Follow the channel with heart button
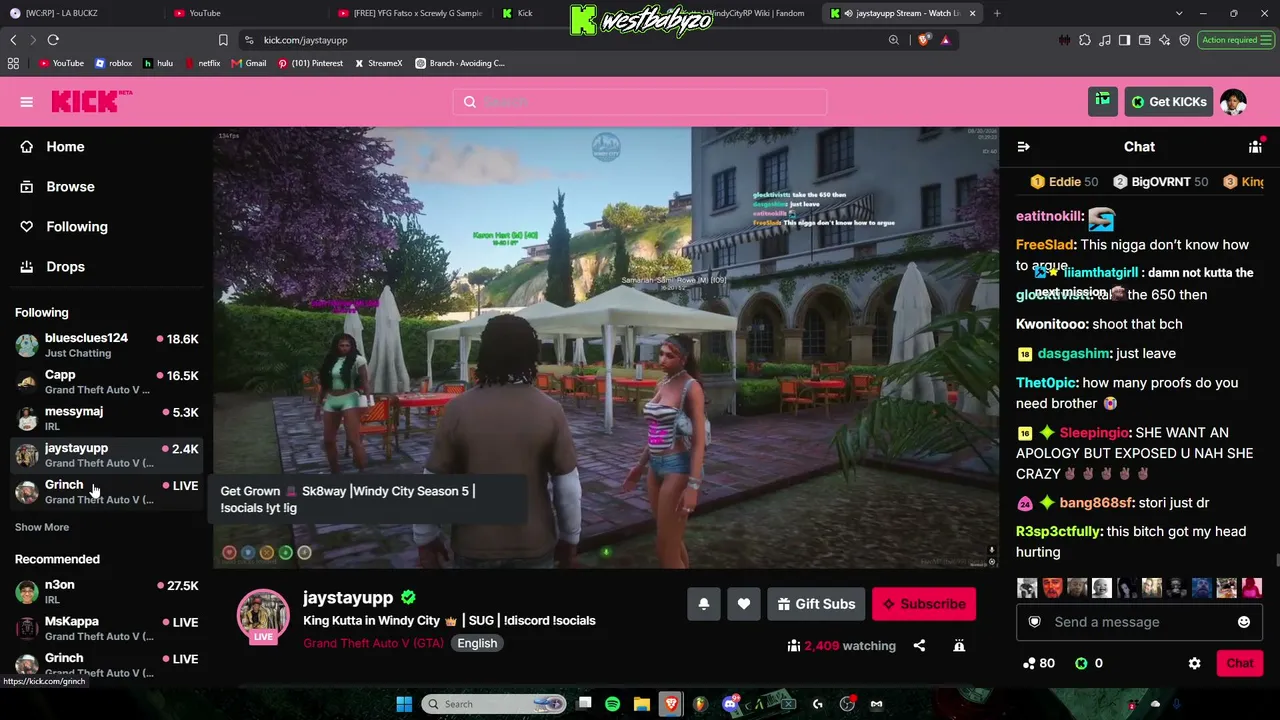 point(744,604)
